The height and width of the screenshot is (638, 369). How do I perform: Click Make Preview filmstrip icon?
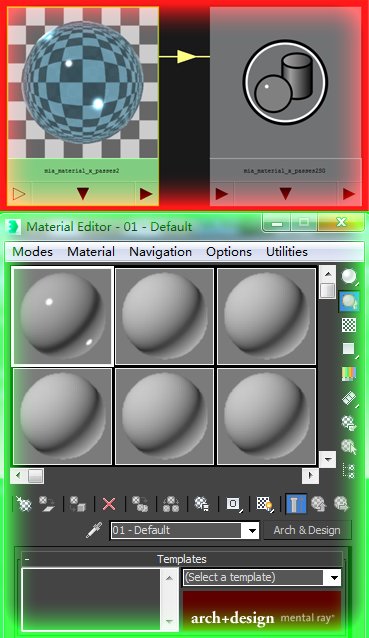coord(349,398)
